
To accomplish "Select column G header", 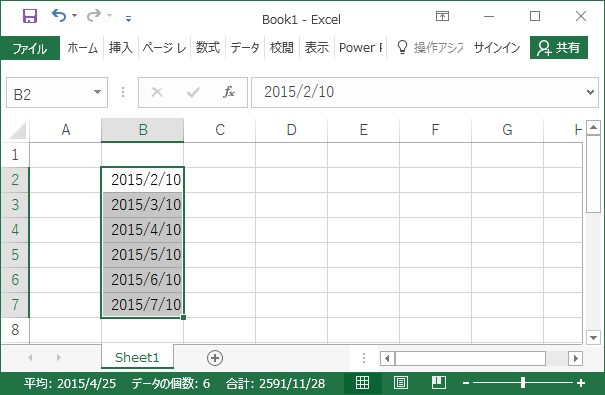I will point(507,130).
